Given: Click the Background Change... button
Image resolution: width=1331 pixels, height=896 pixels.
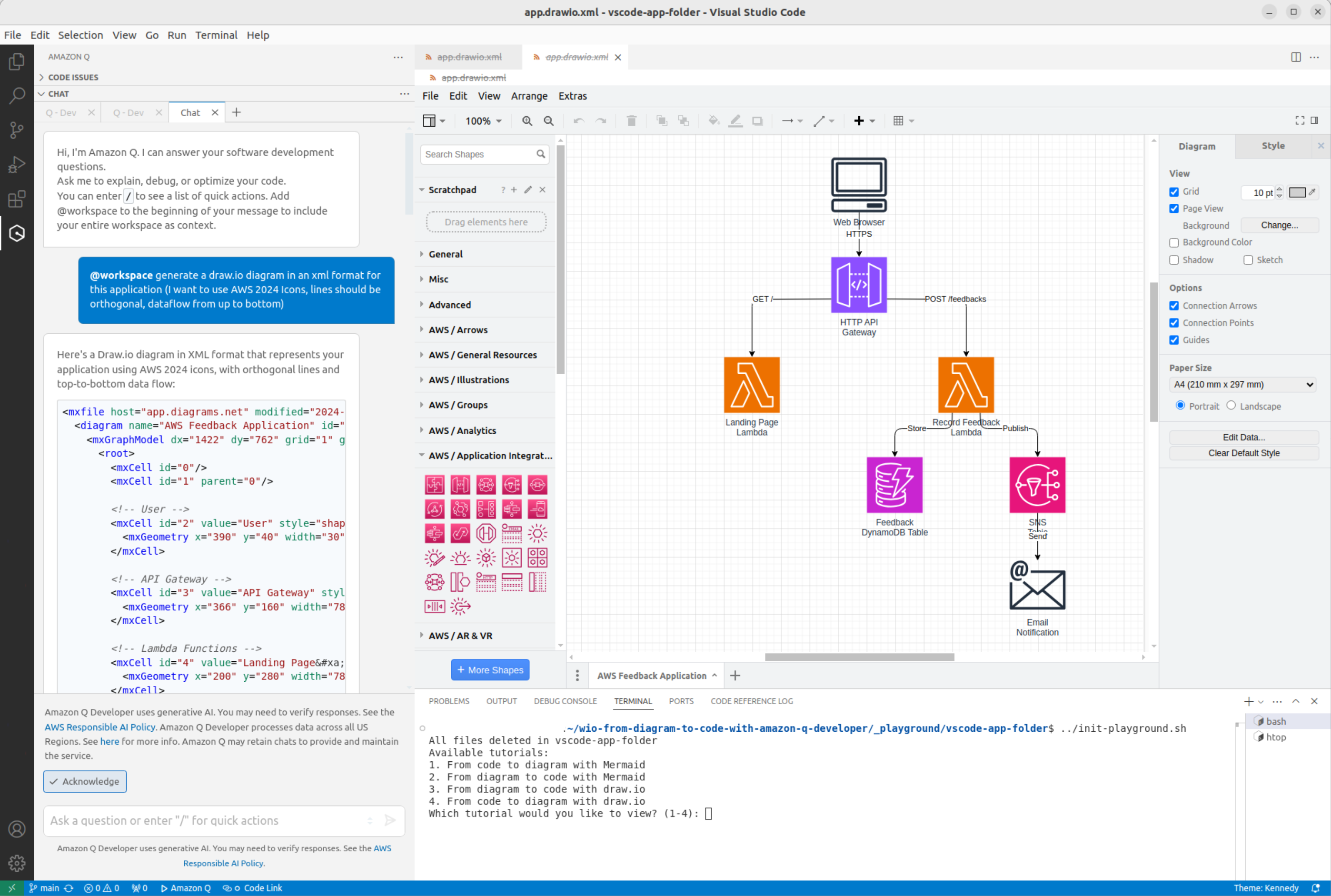Looking at the screenshot, I should [1280, 225].
